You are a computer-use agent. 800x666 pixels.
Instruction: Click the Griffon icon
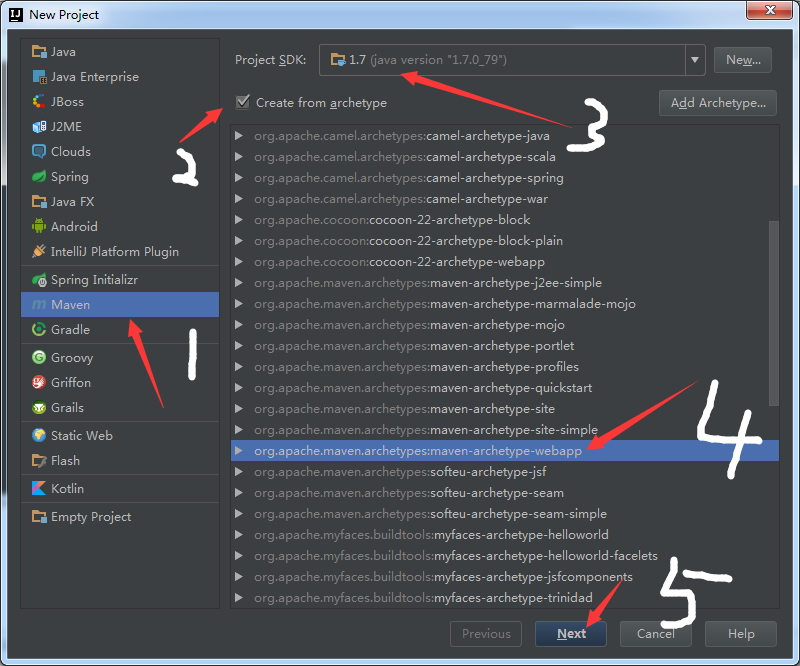[x=39, y=382]
